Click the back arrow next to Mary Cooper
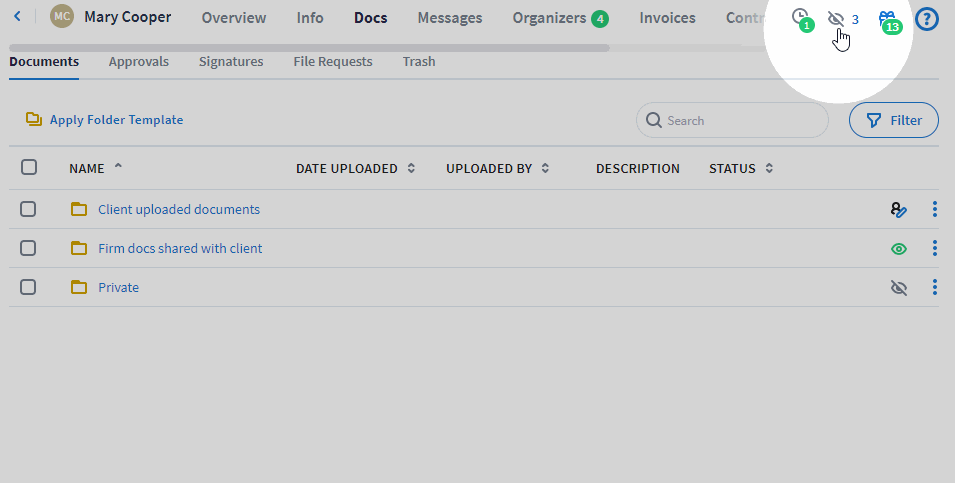This screenshot has width=955, height=483. coord(17,17)
